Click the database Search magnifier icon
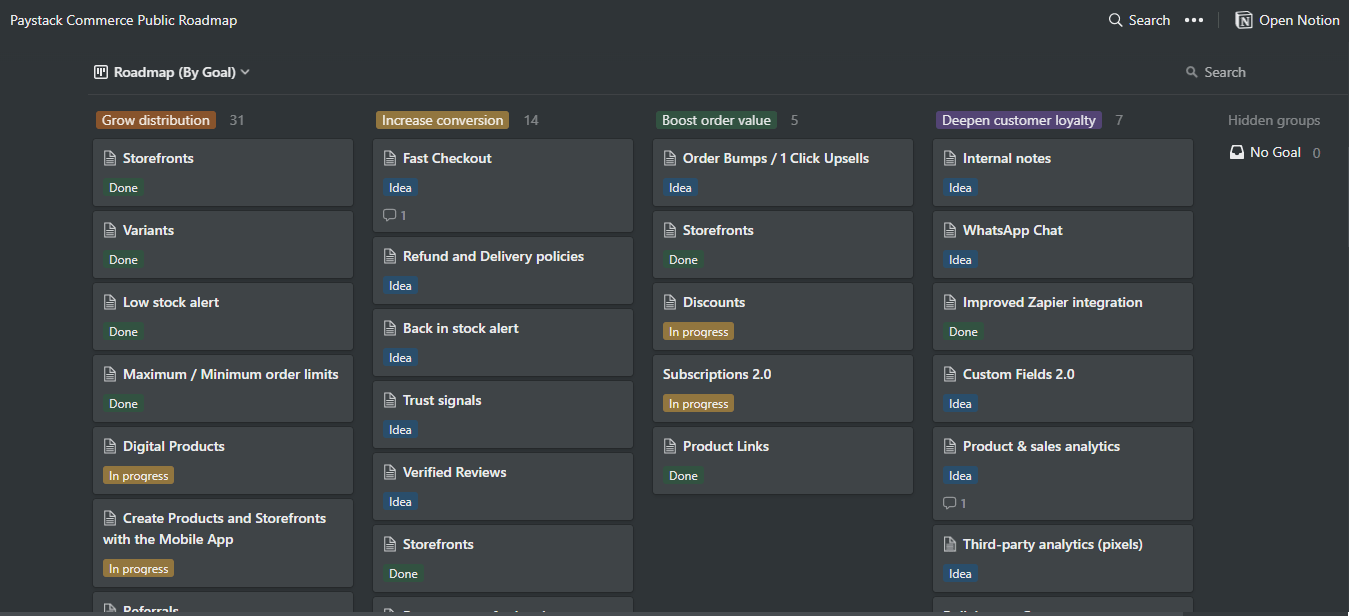Screen dimensions: 1349x616 [1192, 72]
